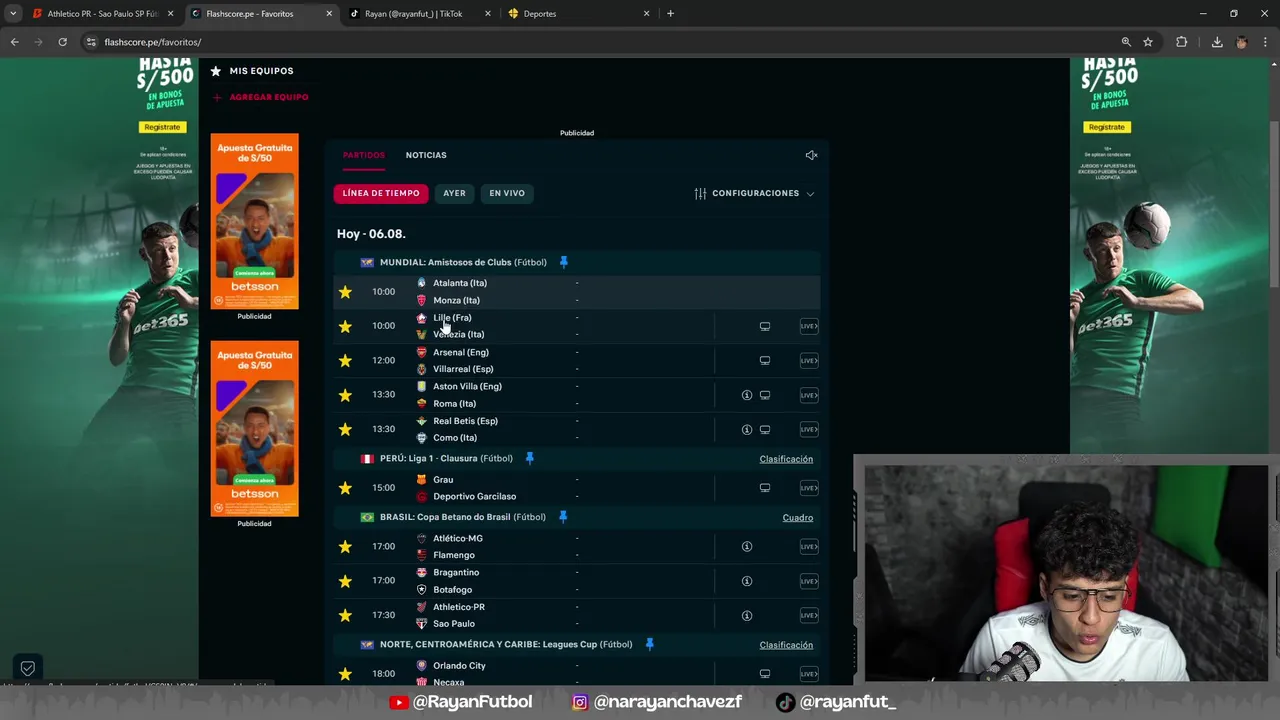Click LIVE badge for Aston Villa vs Roma

point(809,395)
